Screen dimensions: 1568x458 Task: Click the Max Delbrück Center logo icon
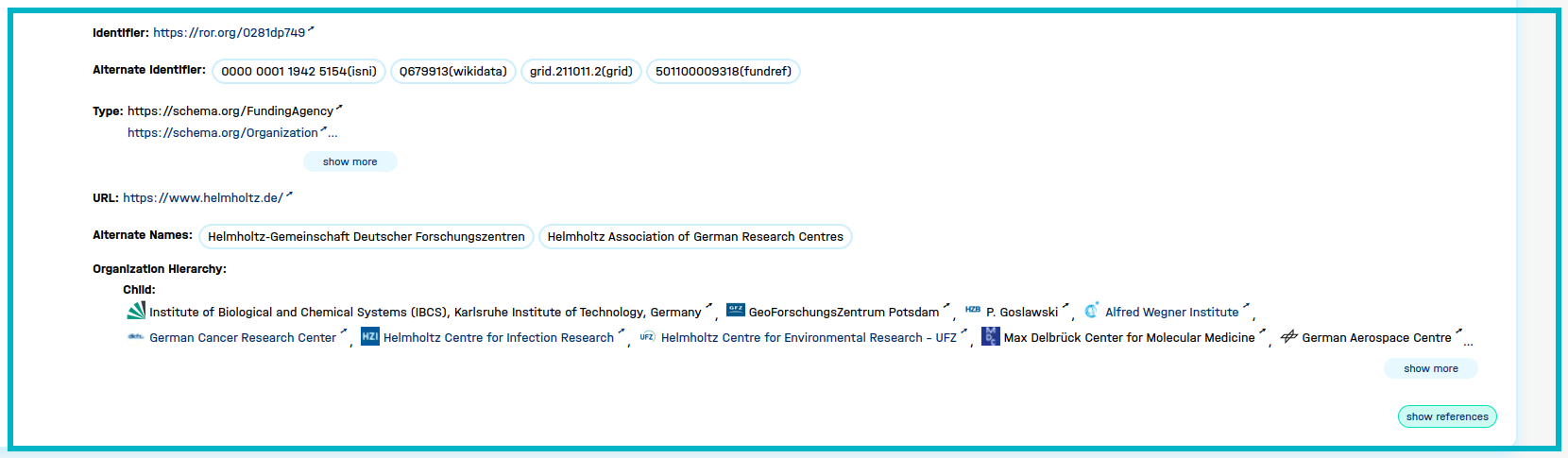pyautogui.click(x=990, y=336)
